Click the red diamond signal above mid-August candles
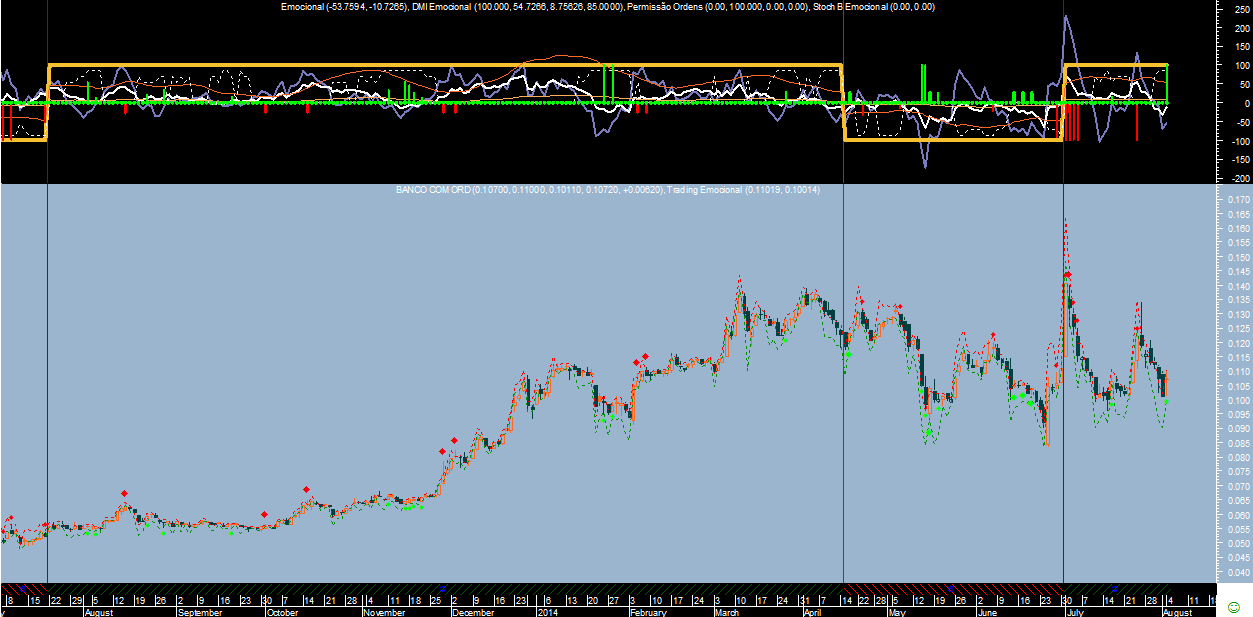 (124, 493)
